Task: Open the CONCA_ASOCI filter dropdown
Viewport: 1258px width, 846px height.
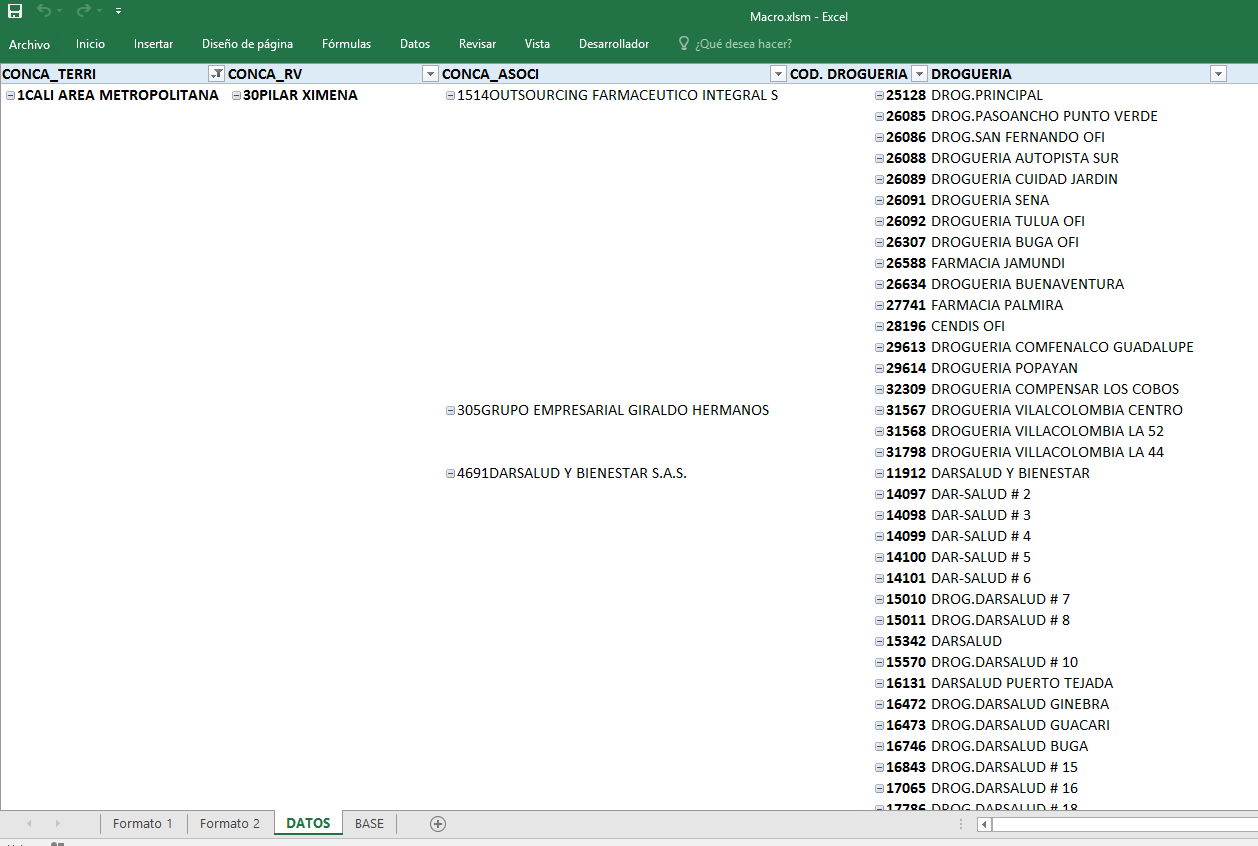Action: point(778,74)
